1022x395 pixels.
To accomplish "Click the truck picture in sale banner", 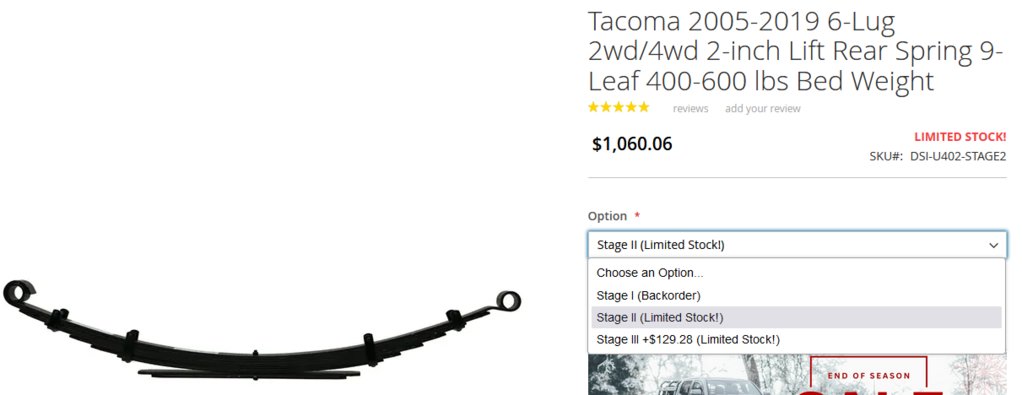I will pos(710,387).
